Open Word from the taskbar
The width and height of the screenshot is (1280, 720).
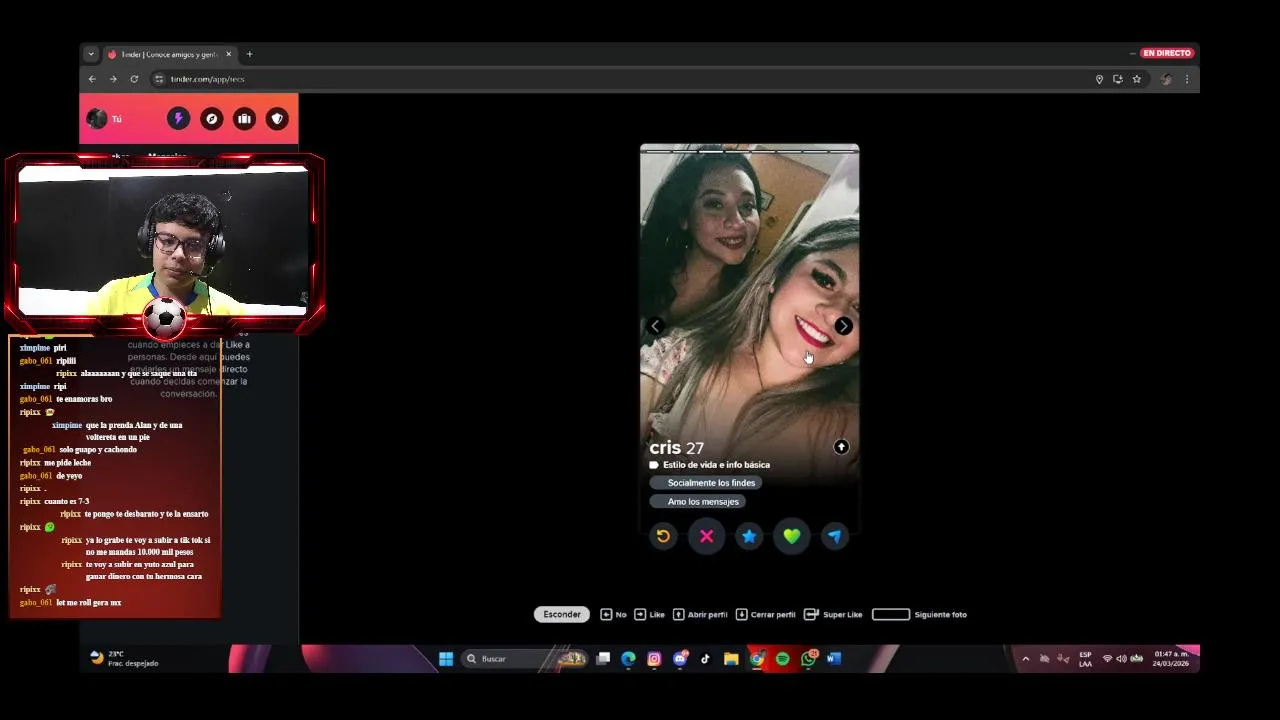[x=834, y=658]
